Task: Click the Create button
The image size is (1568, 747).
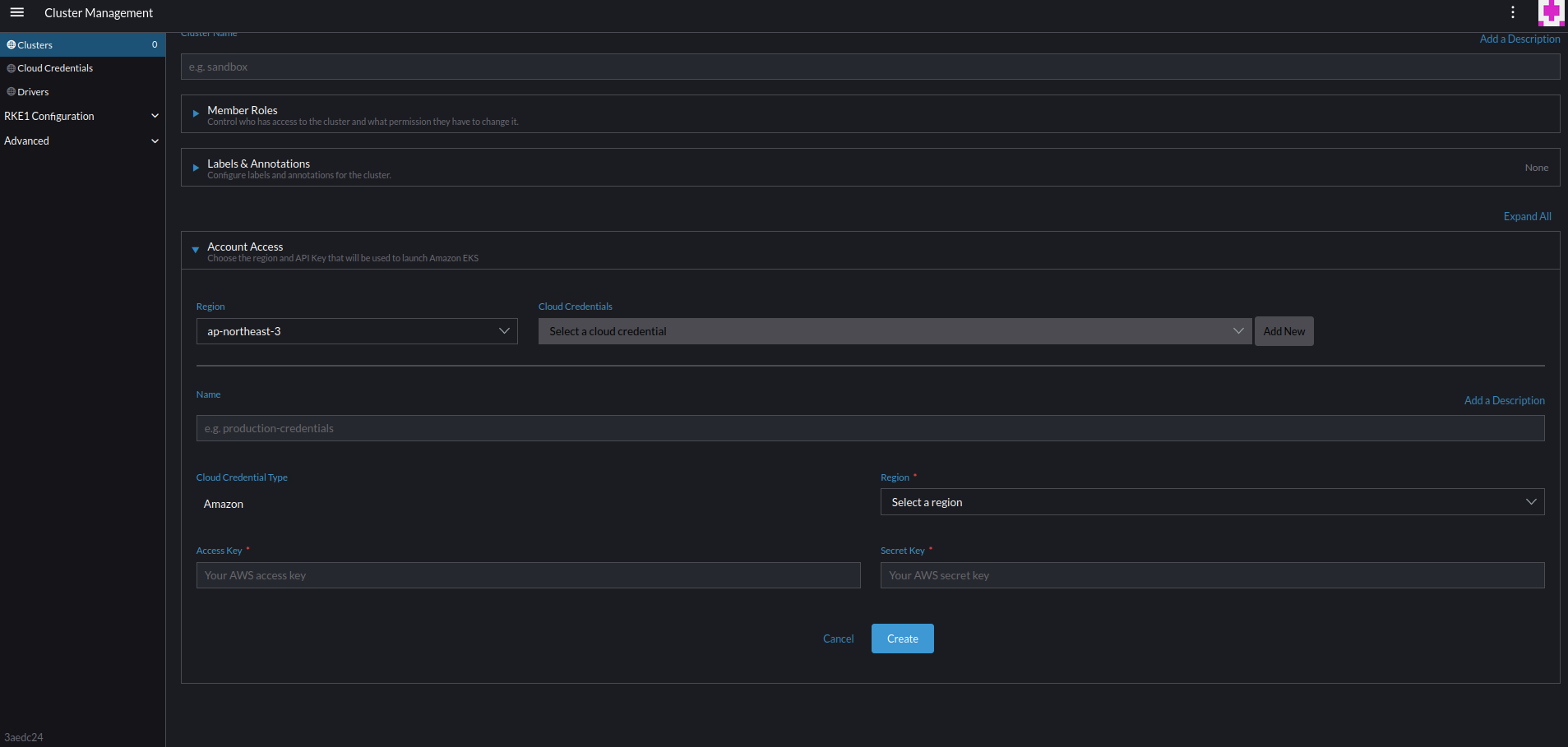Action: pos(902,639)
